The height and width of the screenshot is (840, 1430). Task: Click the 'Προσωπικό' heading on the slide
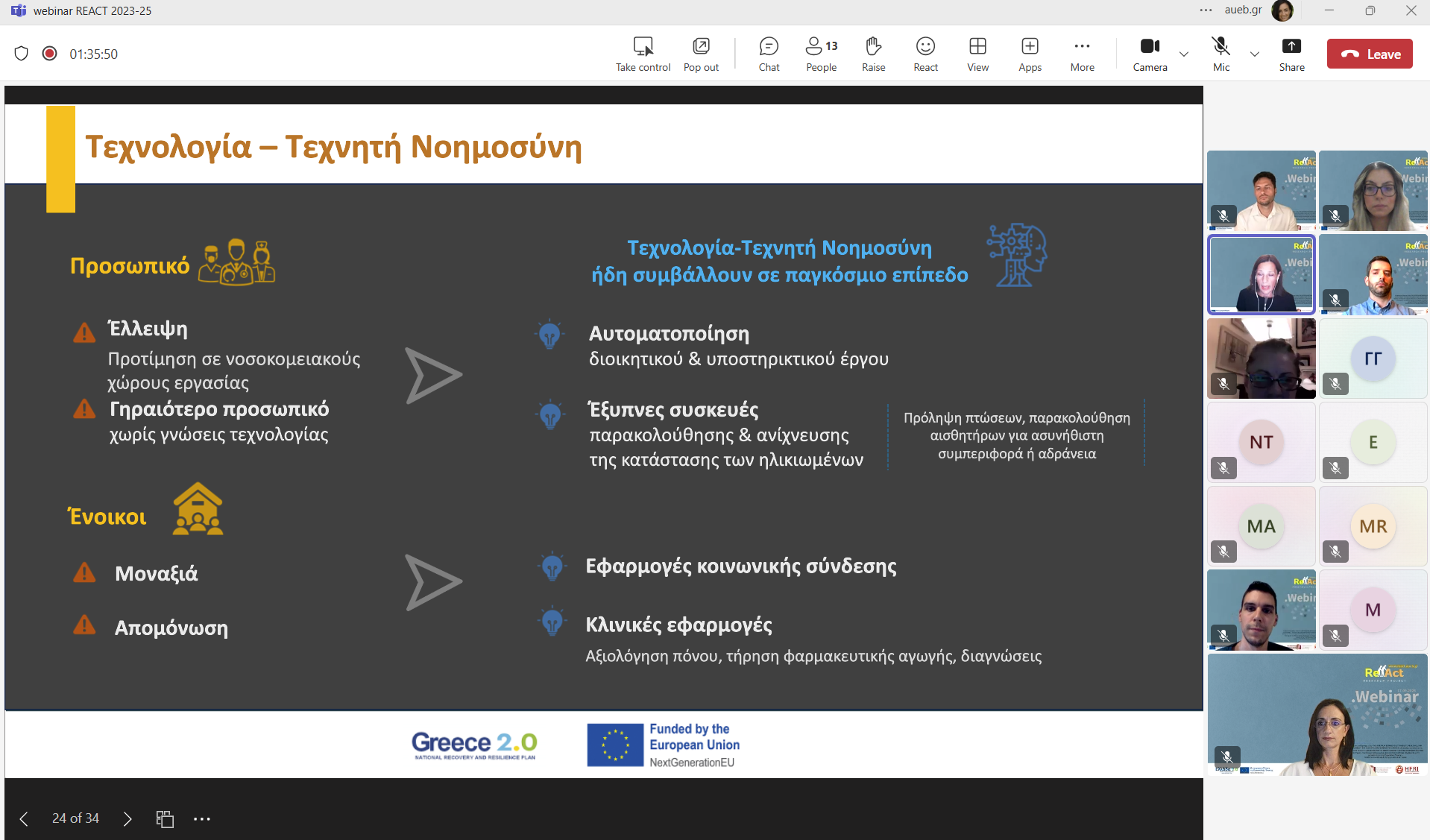tap(130, 266)
